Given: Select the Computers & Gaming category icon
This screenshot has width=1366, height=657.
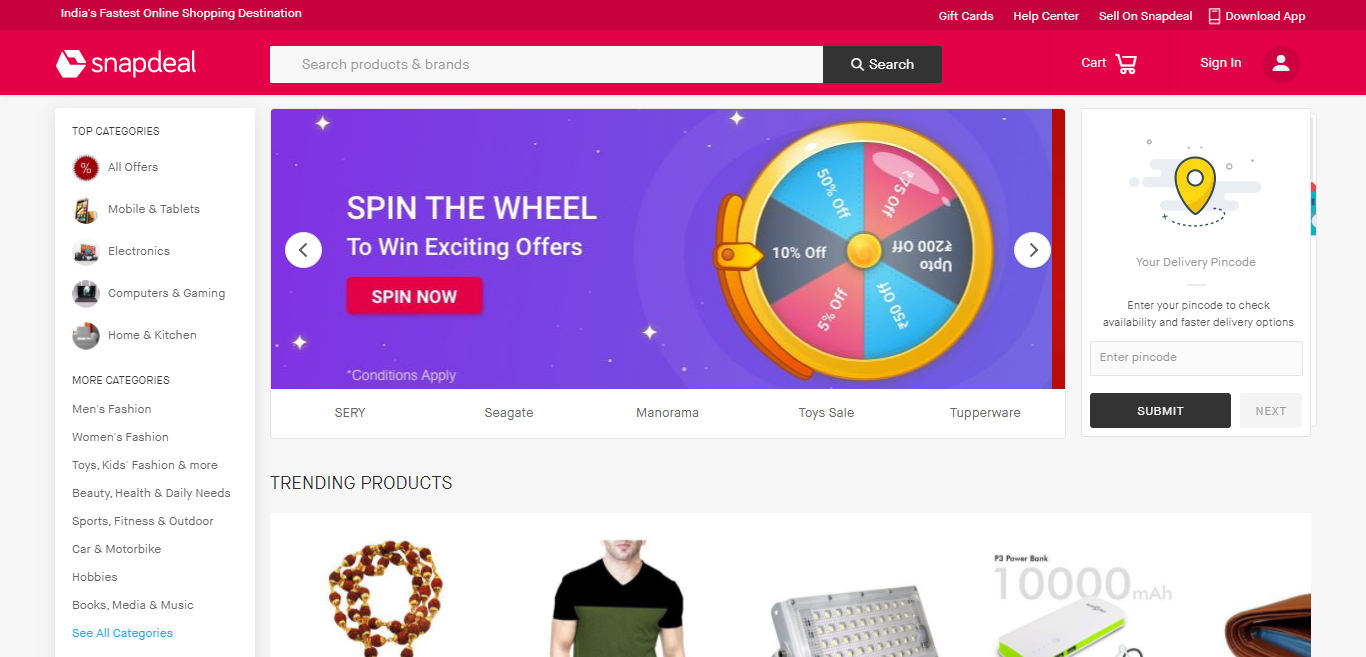Looking at the screenshot, I should [x=86, y=294].
